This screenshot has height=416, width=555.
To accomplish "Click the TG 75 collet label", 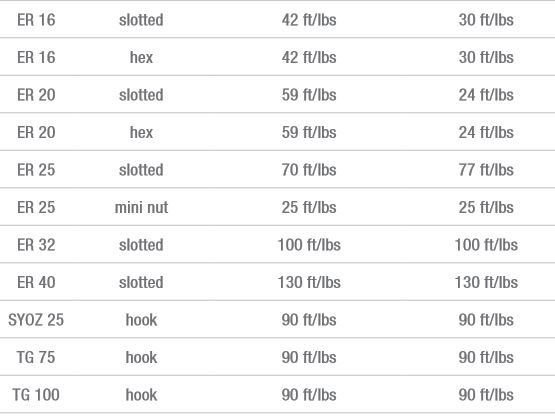I will pyautogui.click(x=36, y=357).
